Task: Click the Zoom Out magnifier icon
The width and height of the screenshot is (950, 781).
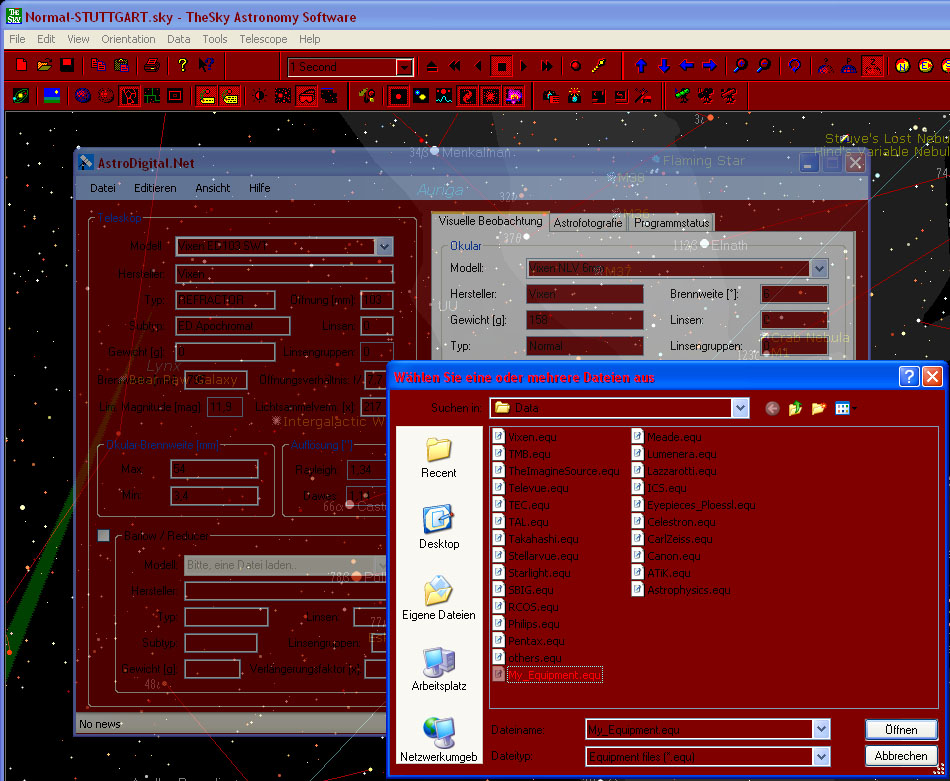Action: [x=763, y=66]
